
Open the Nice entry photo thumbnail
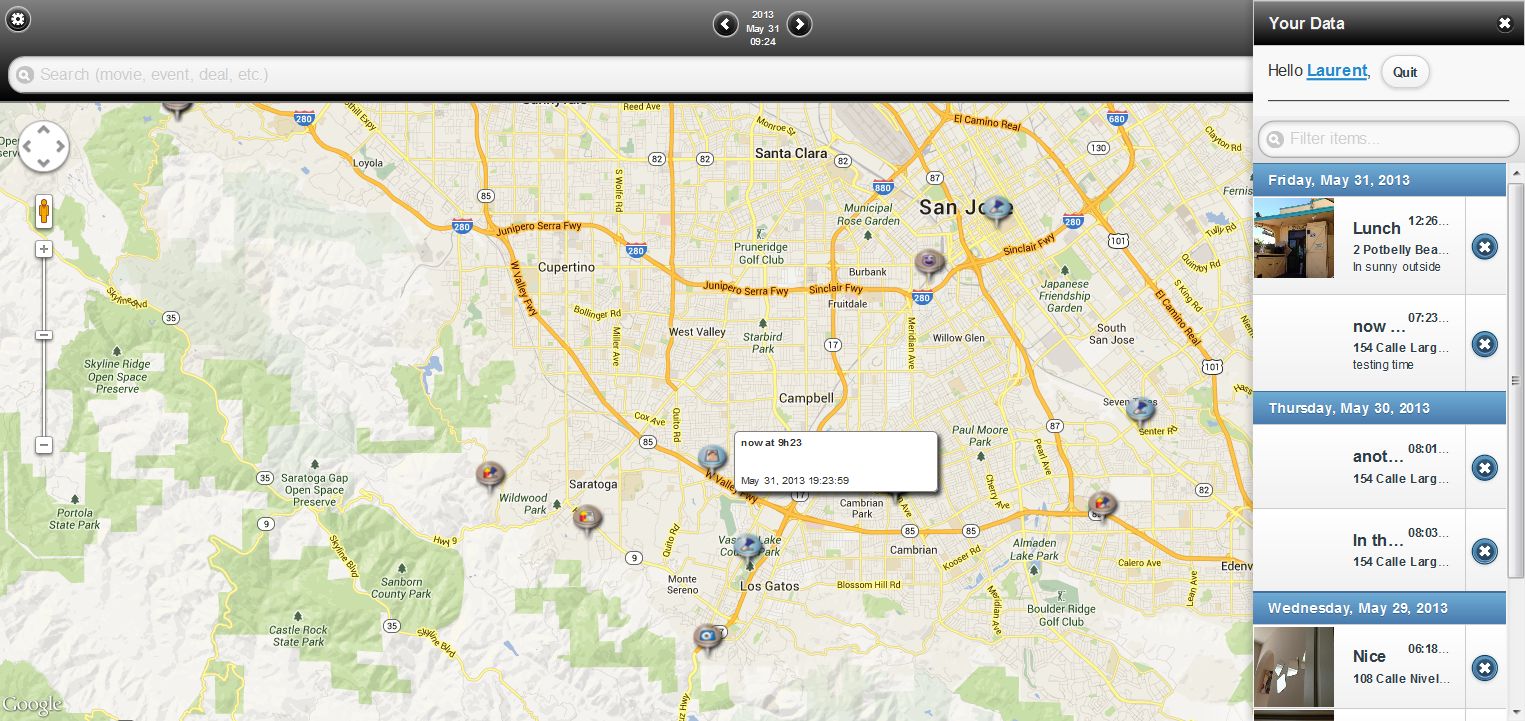click(1294, 667)
